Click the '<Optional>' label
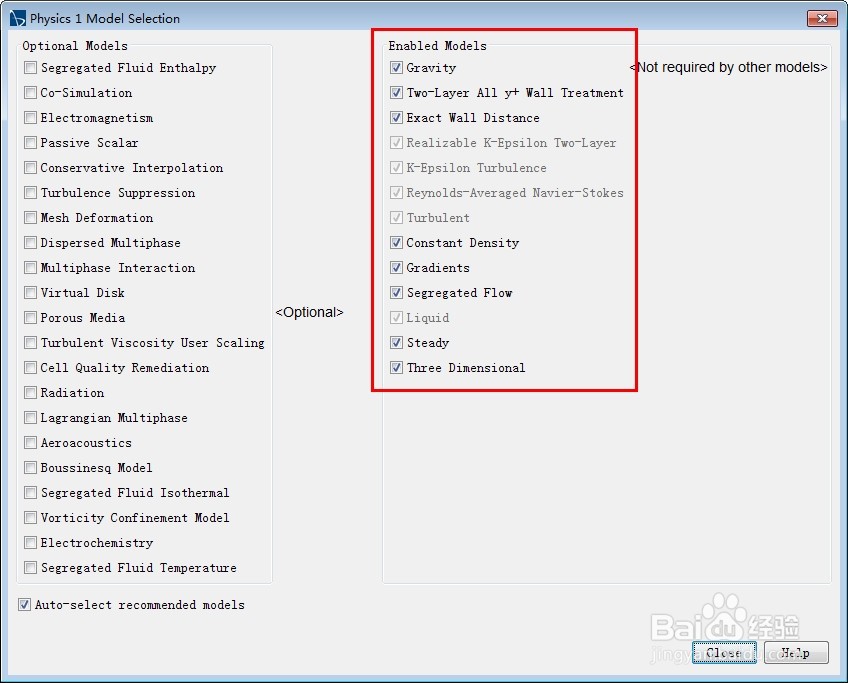Viewport: 848px width, 683px height. [x=309, y=312]
